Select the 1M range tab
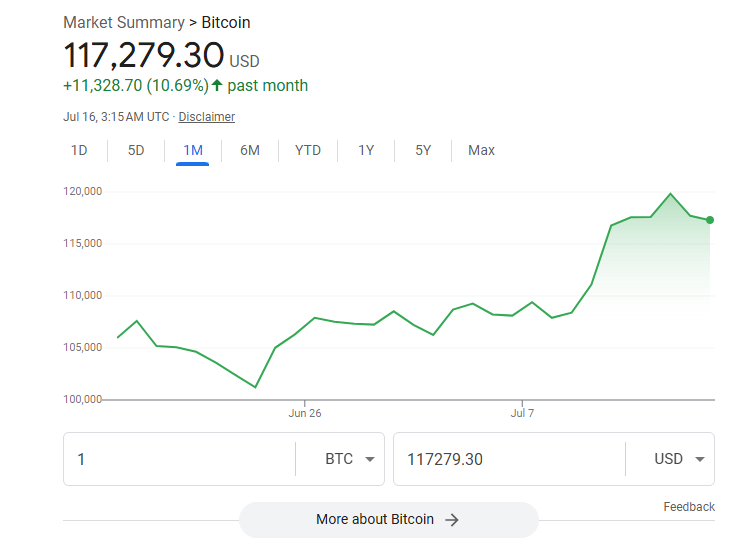Viewport: 750px width, 549px height. coord(193,151)
